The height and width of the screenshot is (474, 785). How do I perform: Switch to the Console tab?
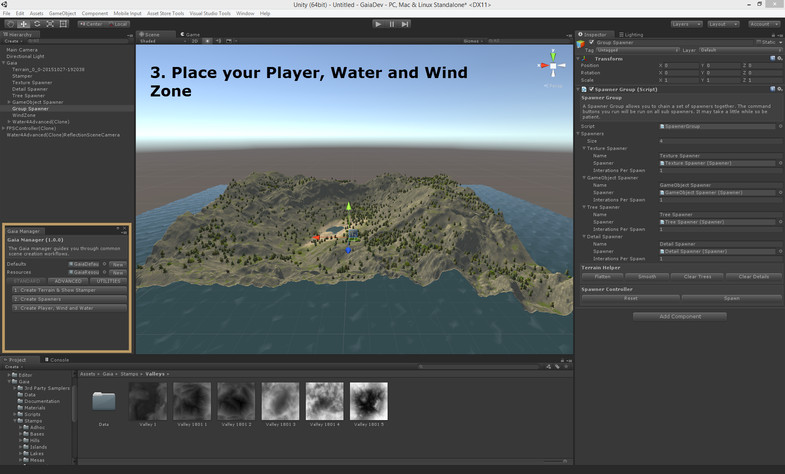pos(57,360)
